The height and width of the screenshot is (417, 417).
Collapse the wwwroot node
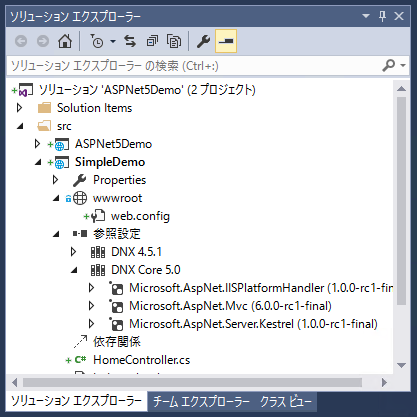(x=56, y=198)
